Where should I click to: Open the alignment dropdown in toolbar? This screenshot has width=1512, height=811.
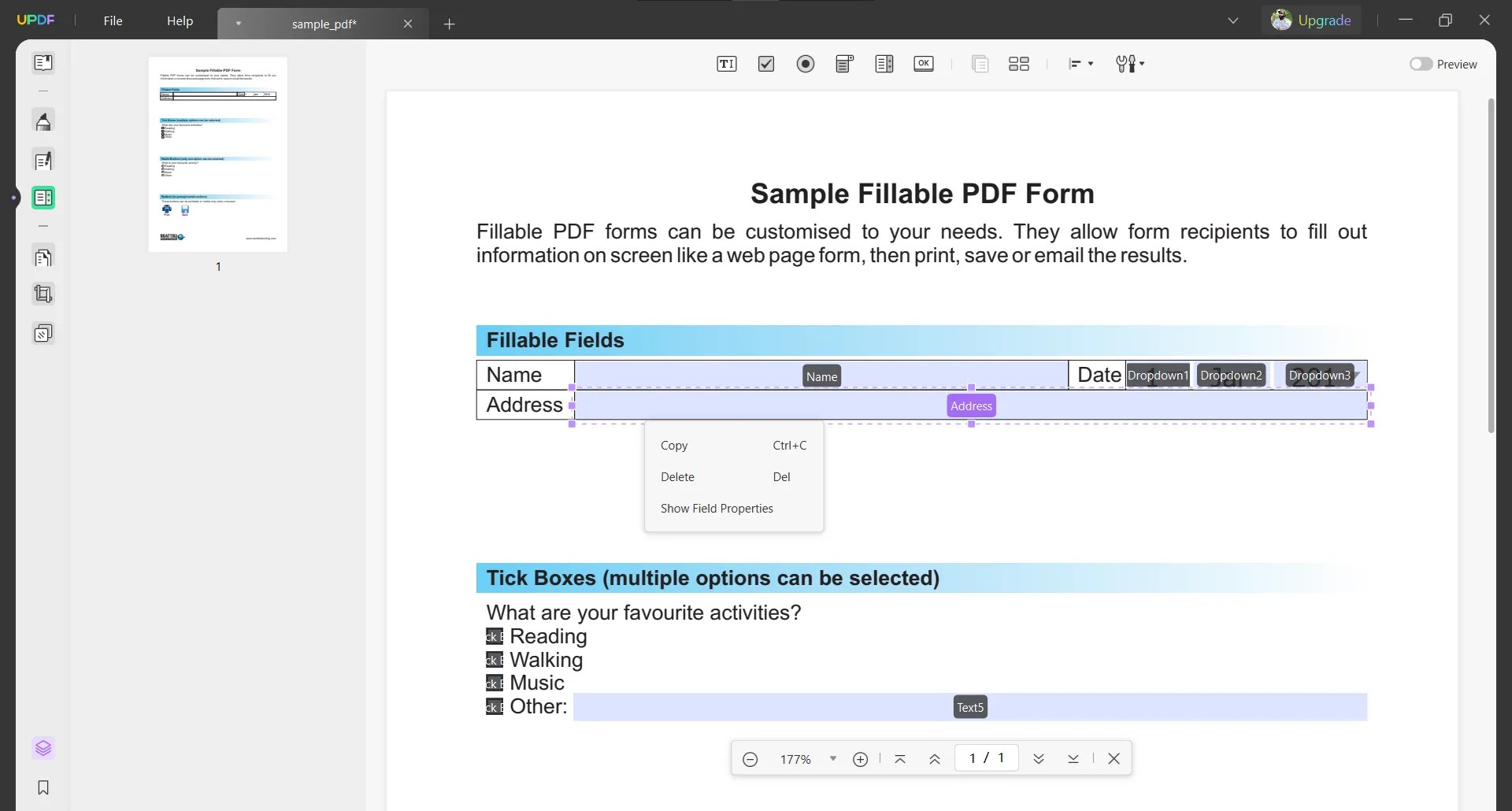(x=1080, y=64)
